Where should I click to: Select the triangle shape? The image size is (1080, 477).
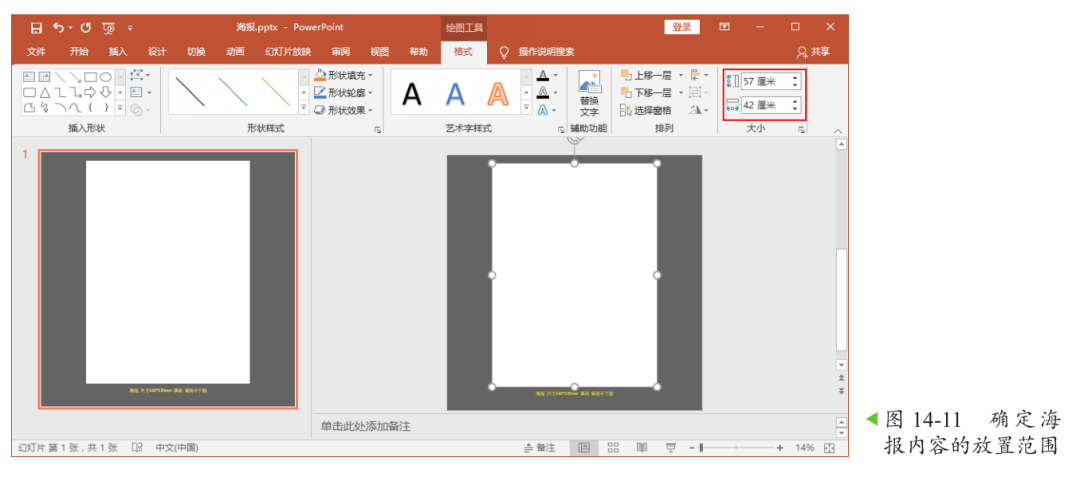[44, 92]
